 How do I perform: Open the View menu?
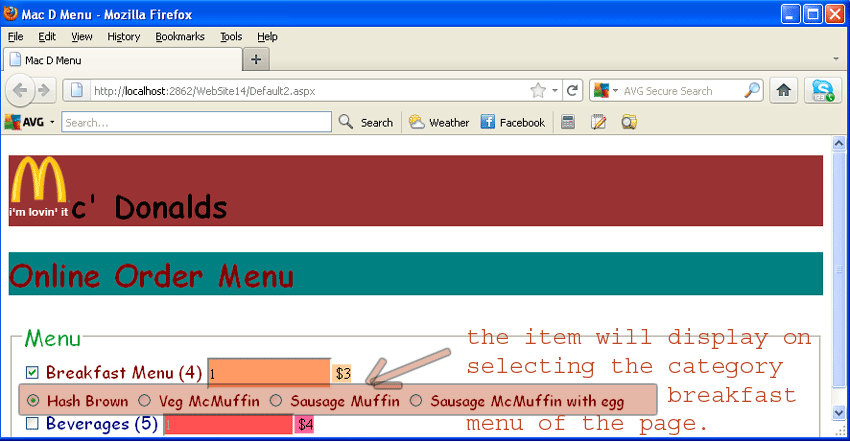[x=81, y=36]
